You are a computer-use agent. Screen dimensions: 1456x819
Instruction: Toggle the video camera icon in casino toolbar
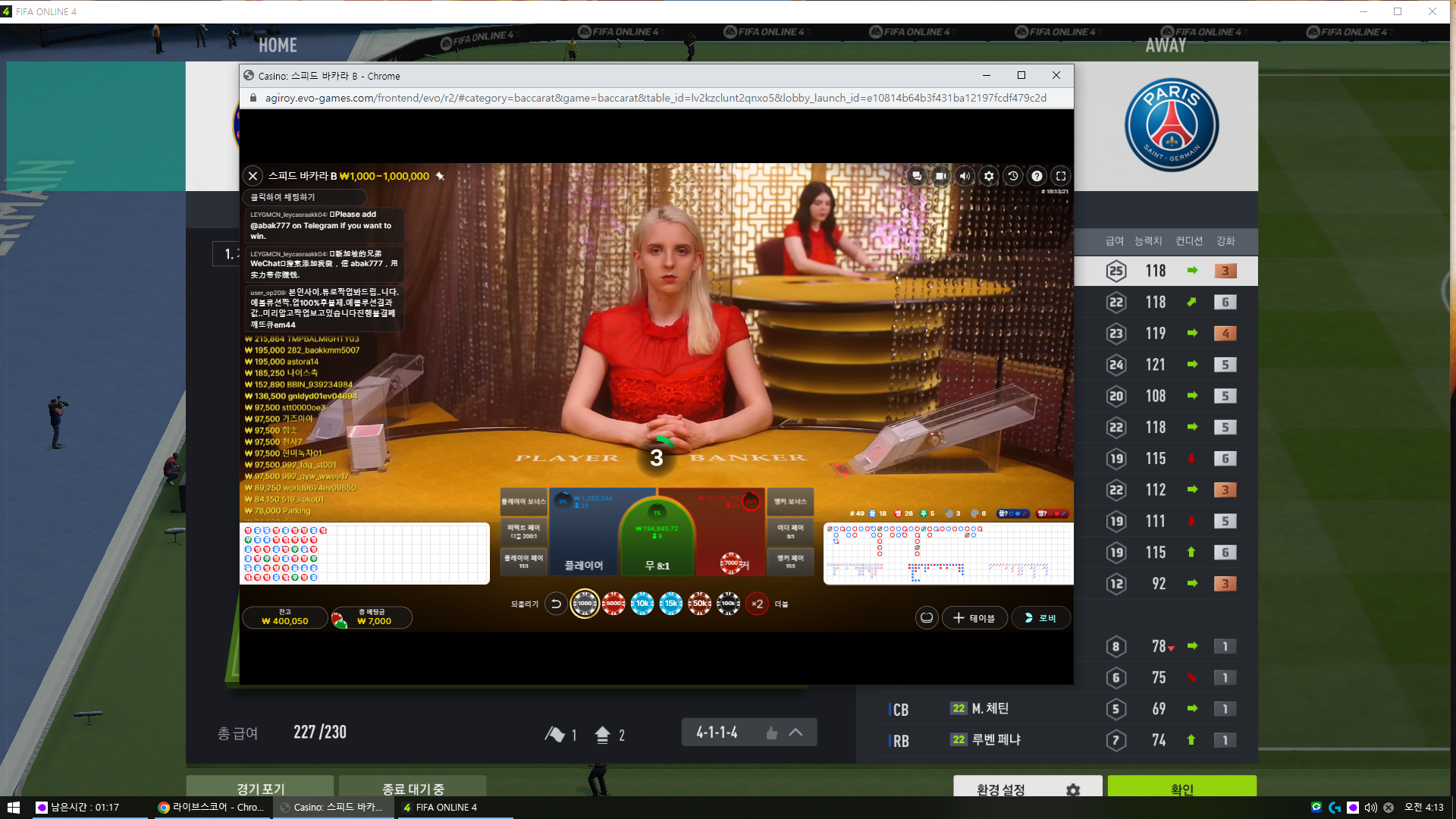940,176
